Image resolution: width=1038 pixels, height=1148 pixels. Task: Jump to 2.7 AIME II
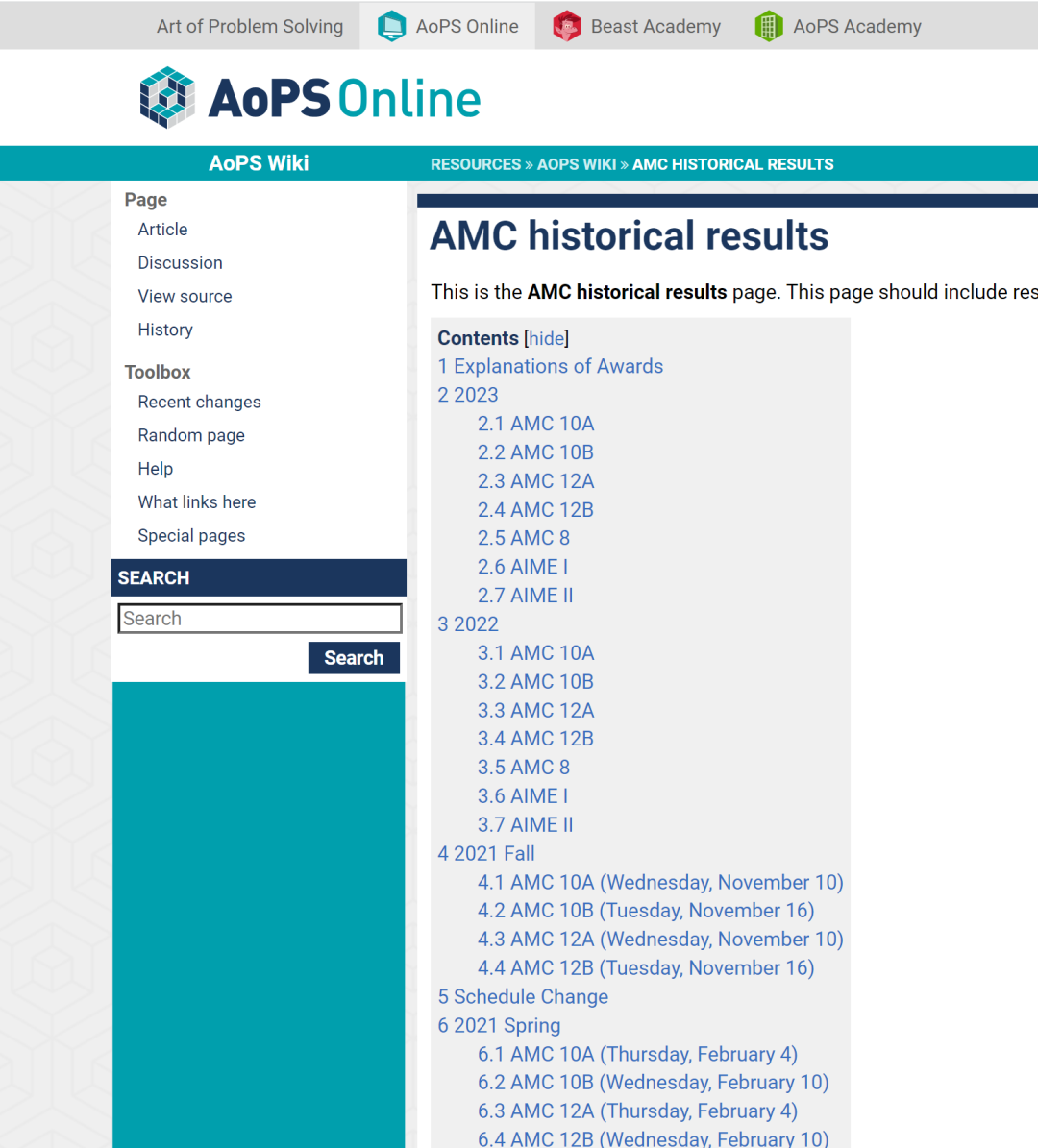(x=525, y=596)
